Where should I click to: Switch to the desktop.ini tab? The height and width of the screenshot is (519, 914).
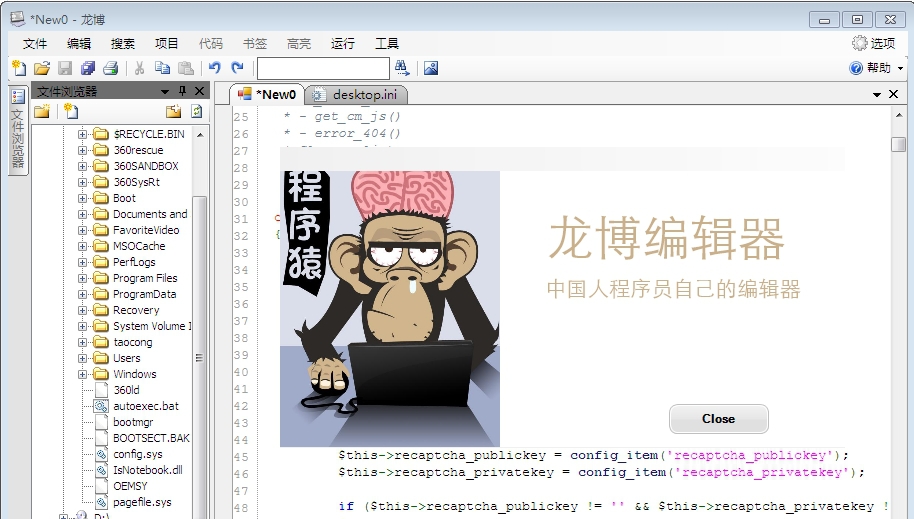356,94
